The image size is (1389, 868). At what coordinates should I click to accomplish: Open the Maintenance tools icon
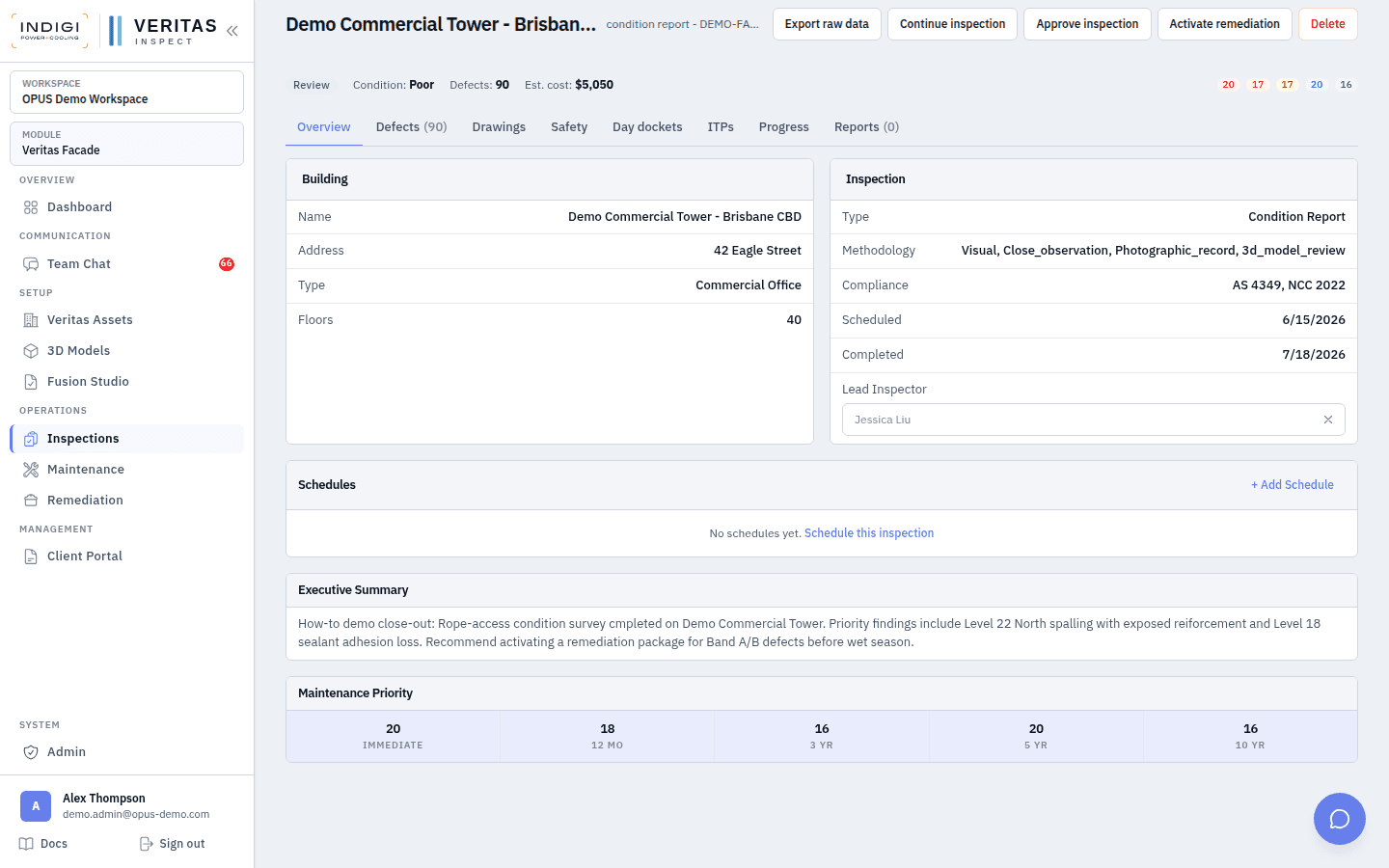point(31,470)
